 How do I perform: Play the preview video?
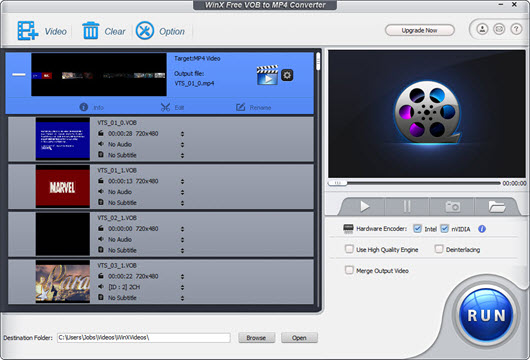pyautogui.click(x=364, y=206)
